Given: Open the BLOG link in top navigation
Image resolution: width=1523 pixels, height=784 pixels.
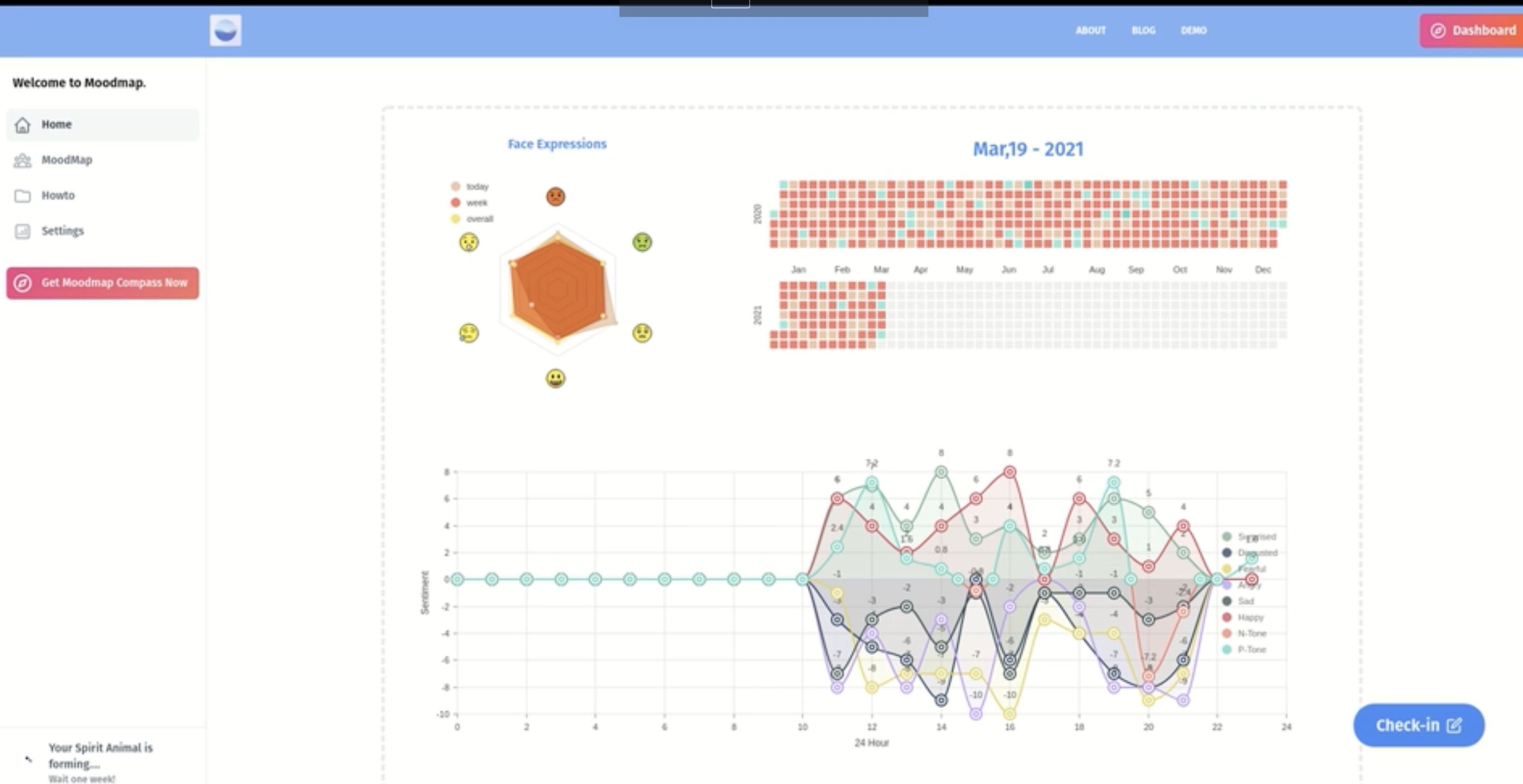Looking at the screenshot, I should pos(1143,31).
